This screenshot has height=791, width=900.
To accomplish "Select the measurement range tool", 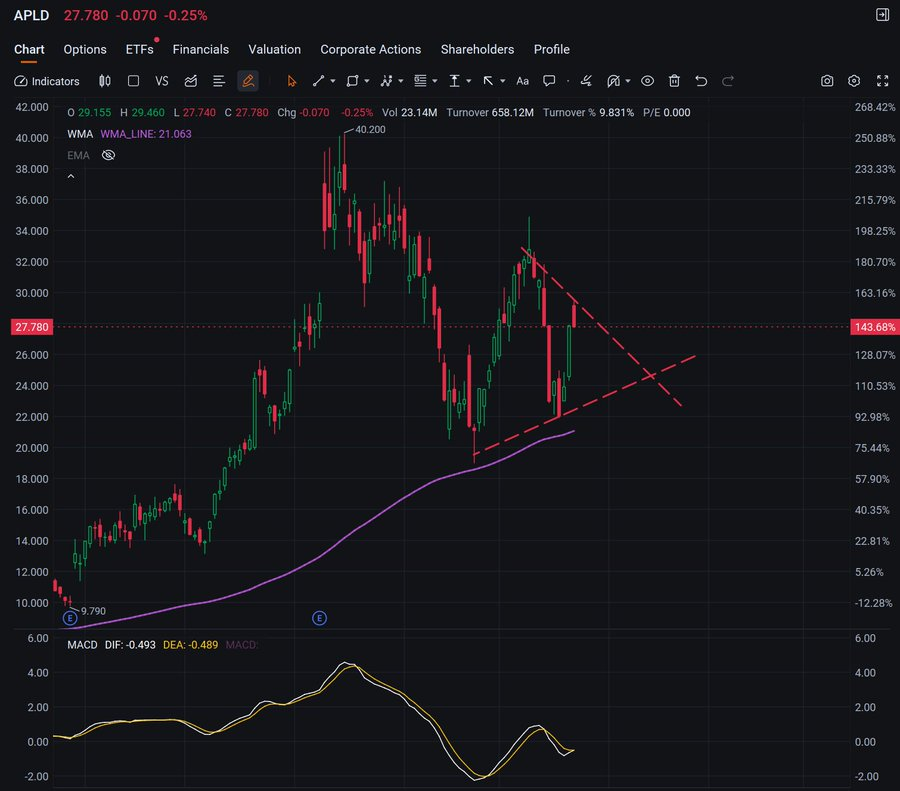I will coord(454,81).
